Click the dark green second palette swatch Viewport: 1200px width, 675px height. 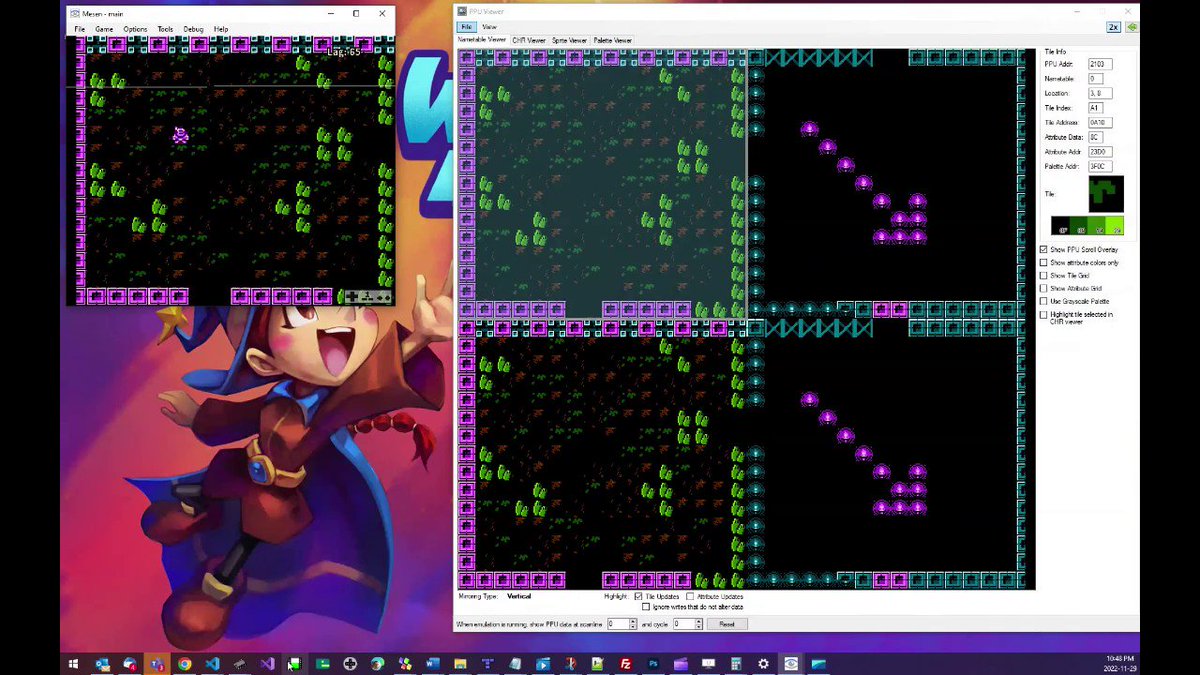(x=1078, y=227)
